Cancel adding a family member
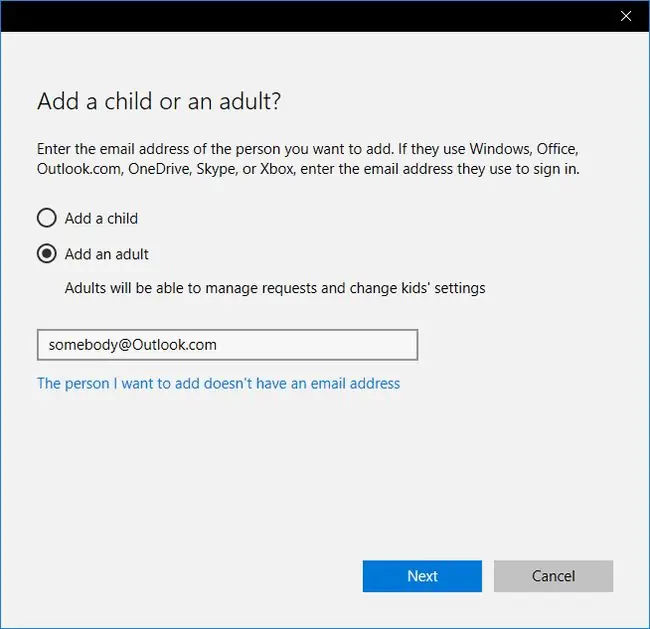 (553, 576)
